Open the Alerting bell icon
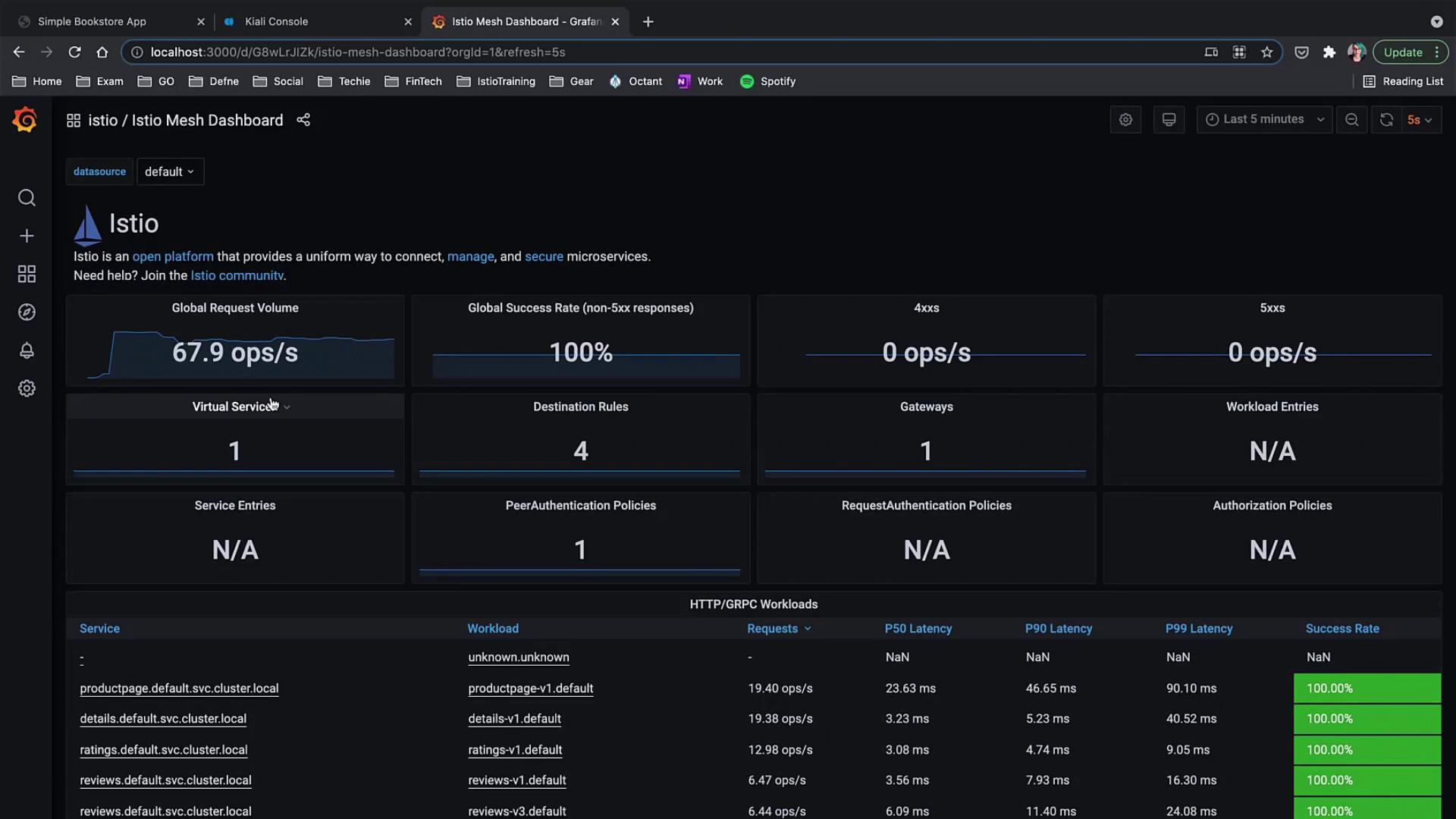Image resolution: width=1456 pixels, height=819 pixels. click(27, 350)
